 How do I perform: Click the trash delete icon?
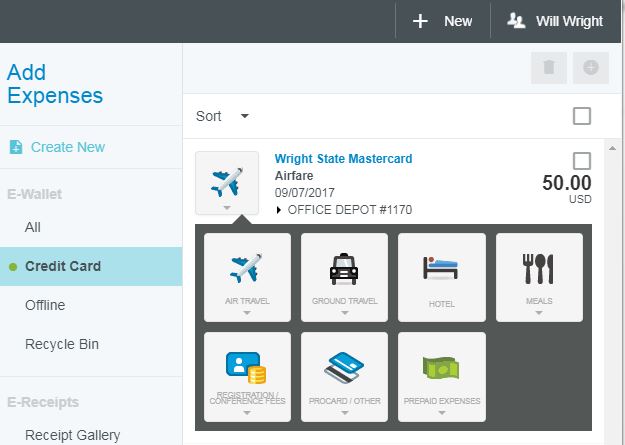548,67
